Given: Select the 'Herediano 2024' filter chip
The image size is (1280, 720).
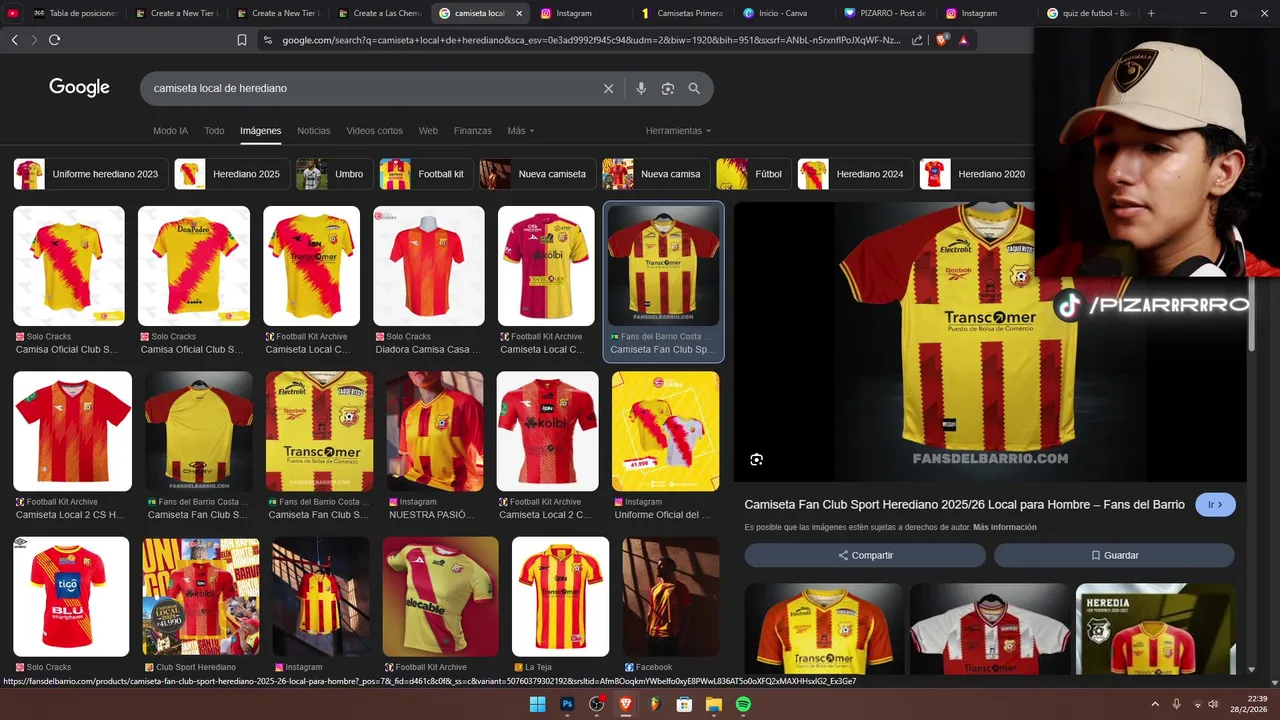Looking at the screenshot, I should (x=855, y=174).
